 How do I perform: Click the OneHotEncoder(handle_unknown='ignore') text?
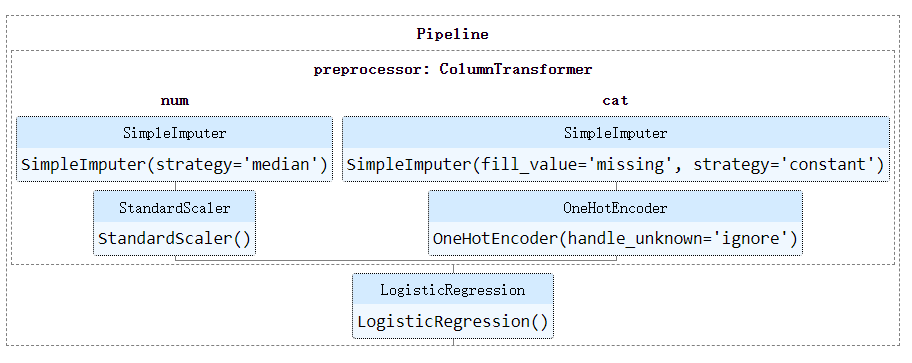(615, 239)
